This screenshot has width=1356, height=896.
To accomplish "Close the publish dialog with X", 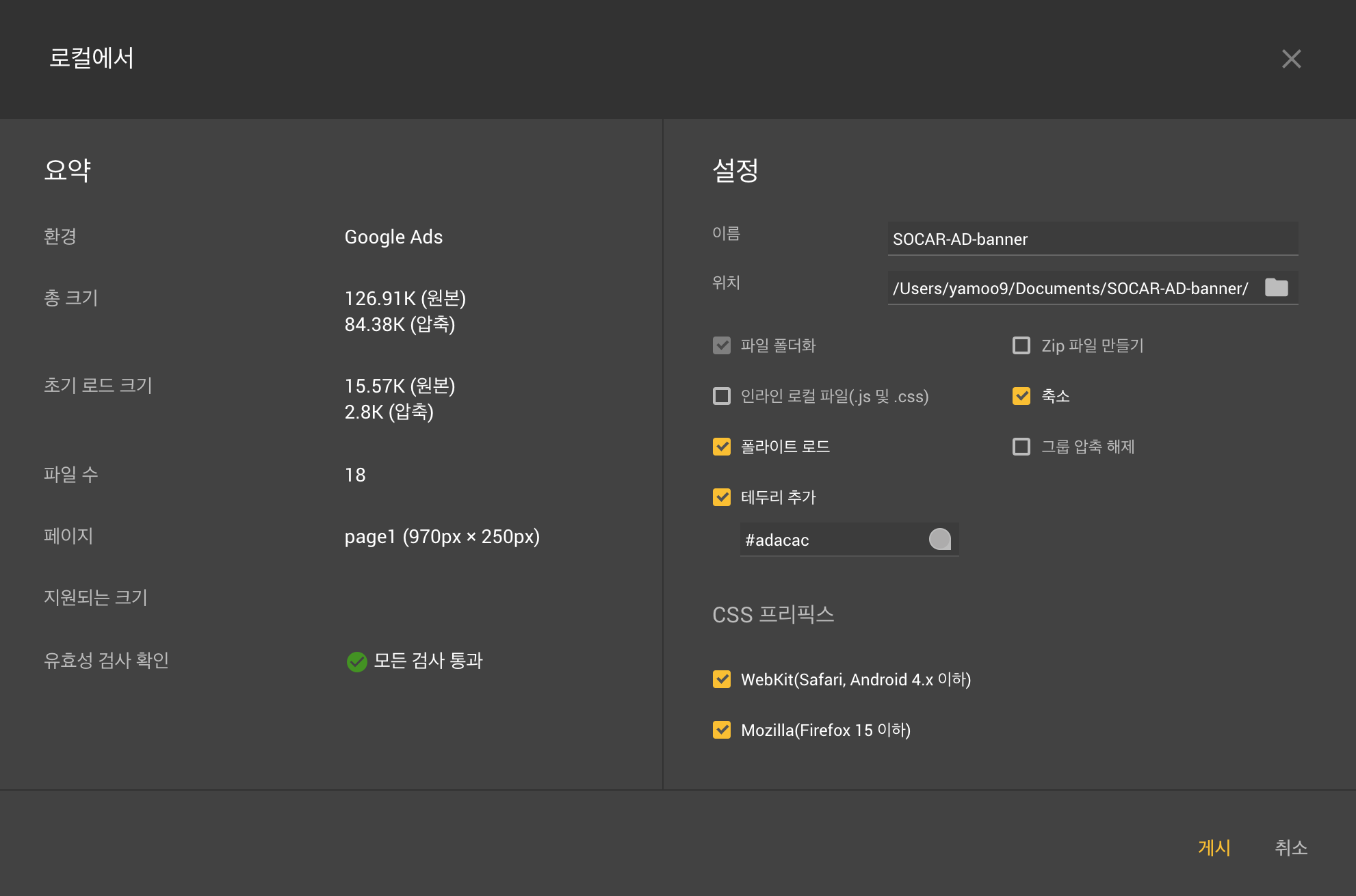I will (1291, 59).
